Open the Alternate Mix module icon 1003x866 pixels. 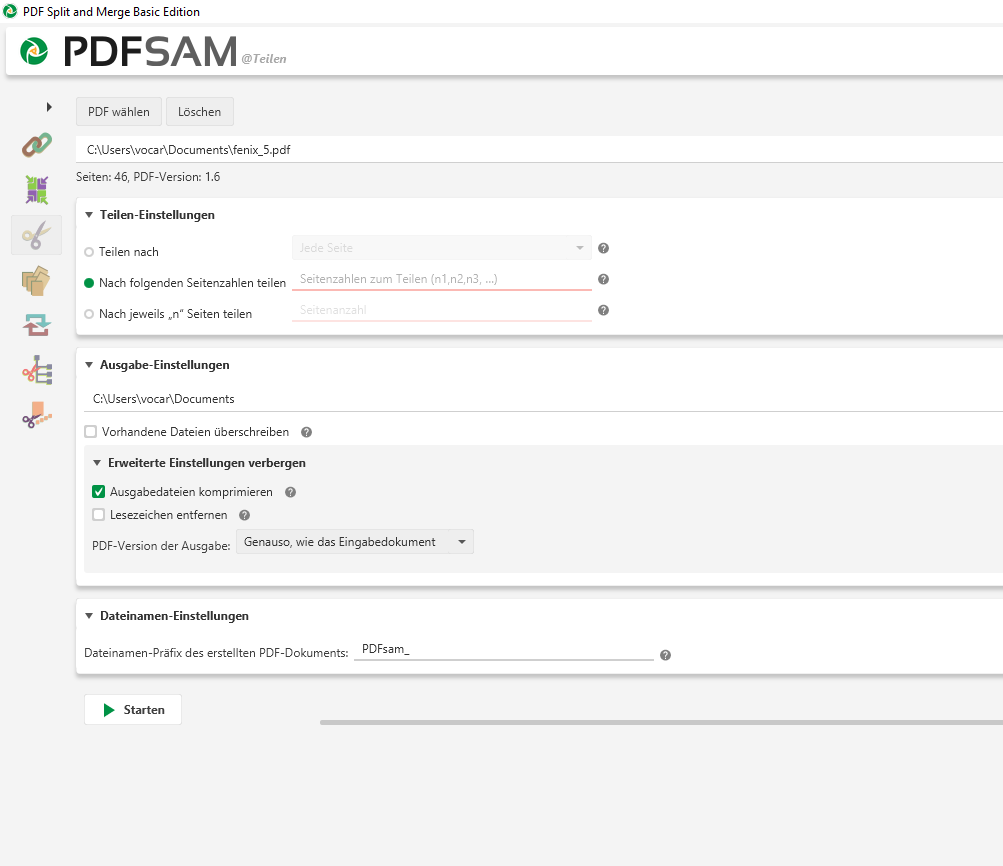click(x=36, y=190)
